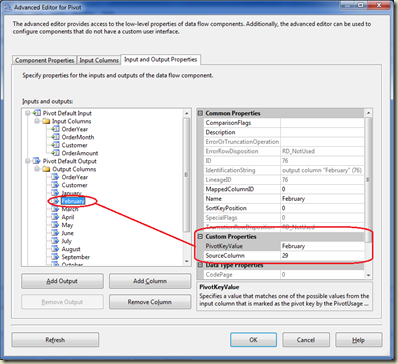Click the tree list scroll down arrow
The image size is (398, 364).
[x=187, y=261]
